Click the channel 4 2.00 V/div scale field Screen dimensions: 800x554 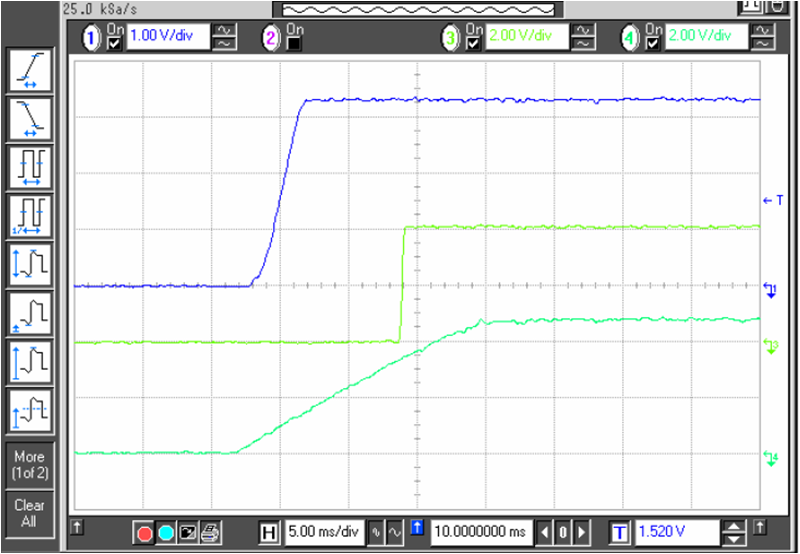(x=707, y=36)
